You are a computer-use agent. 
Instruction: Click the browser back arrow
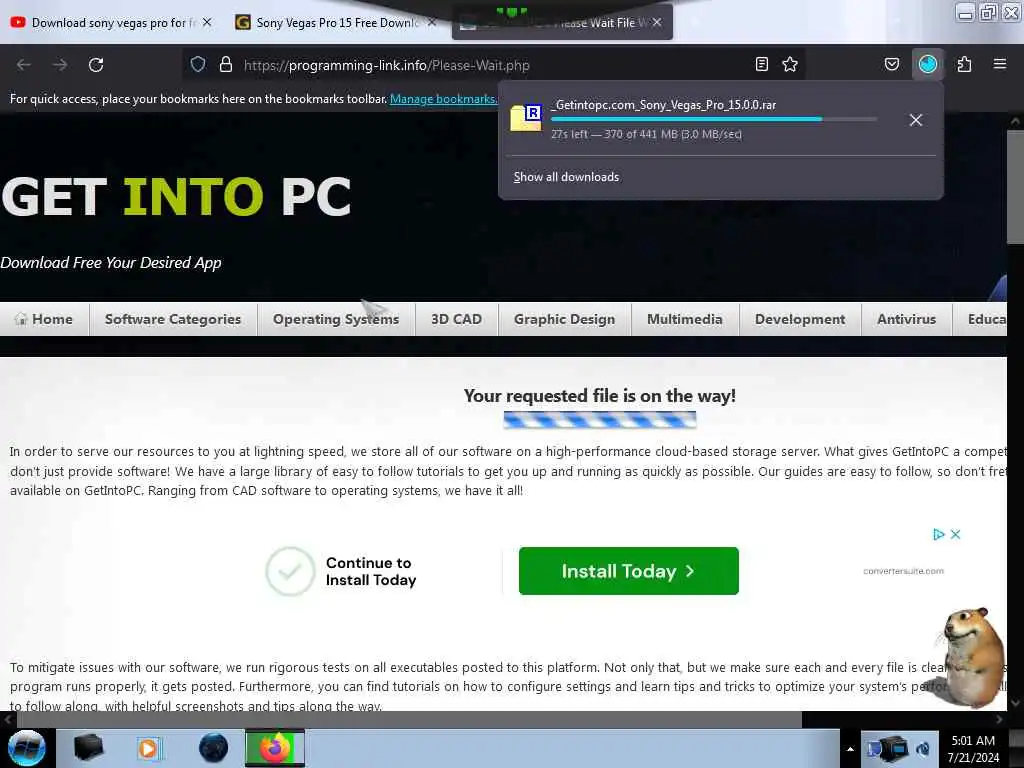24,65
